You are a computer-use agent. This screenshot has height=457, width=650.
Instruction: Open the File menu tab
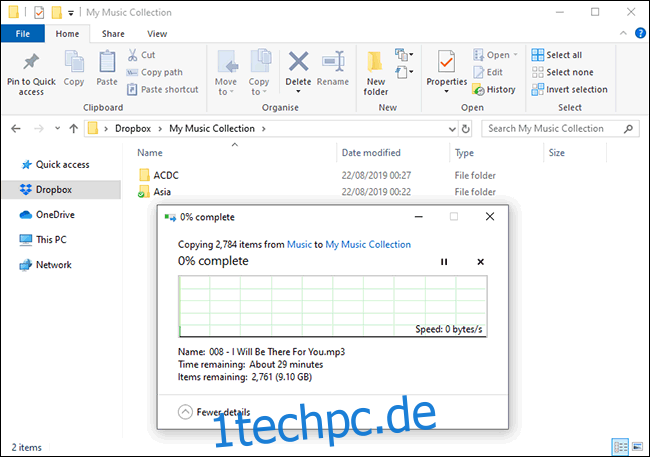tap(22, 33)
